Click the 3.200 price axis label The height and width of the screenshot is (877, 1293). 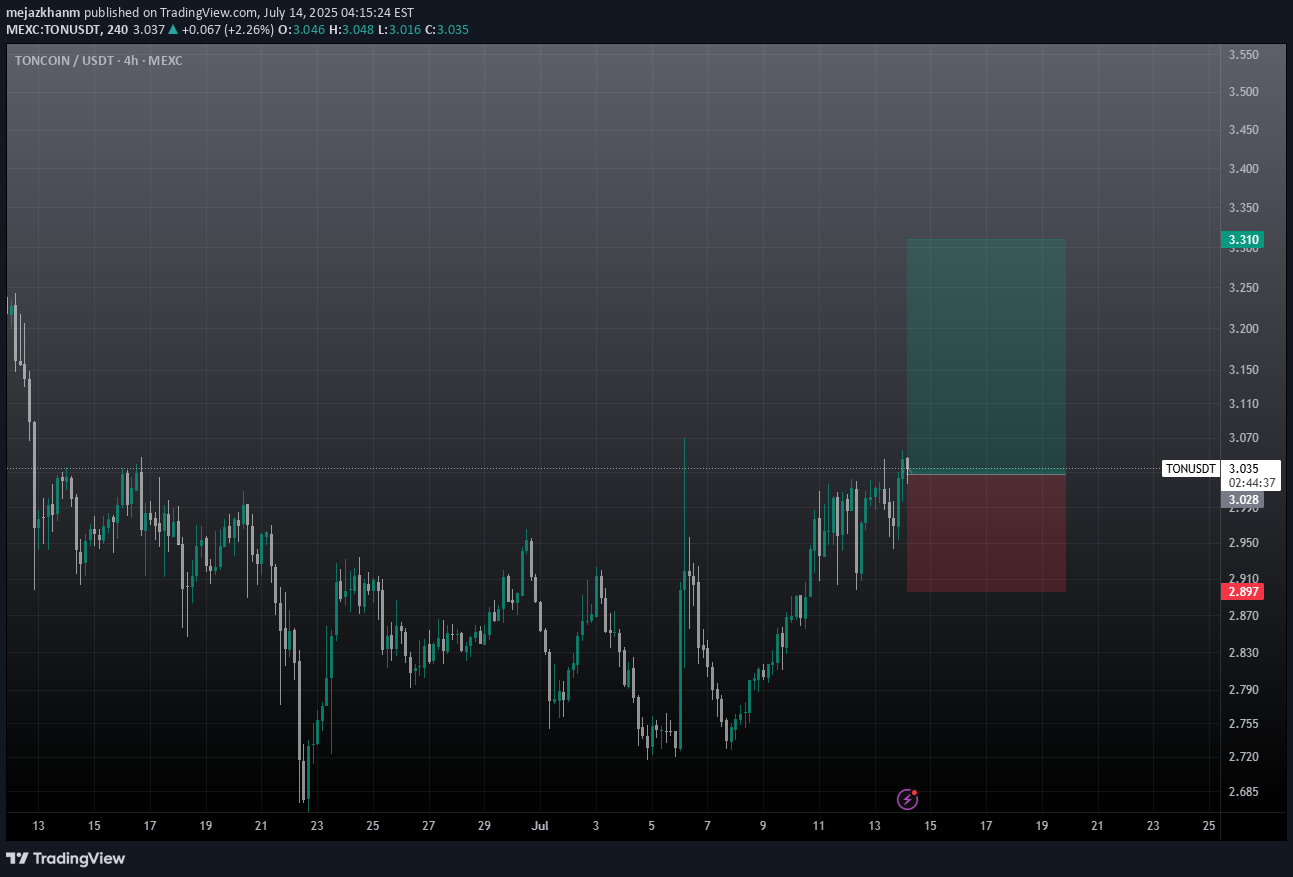coord(1243,329)
